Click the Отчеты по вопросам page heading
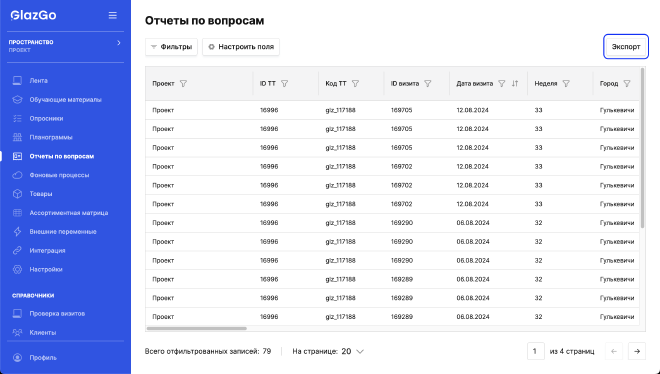Image resolution: width=660 pixels, height=374 pixels. (x=205, y=21)
